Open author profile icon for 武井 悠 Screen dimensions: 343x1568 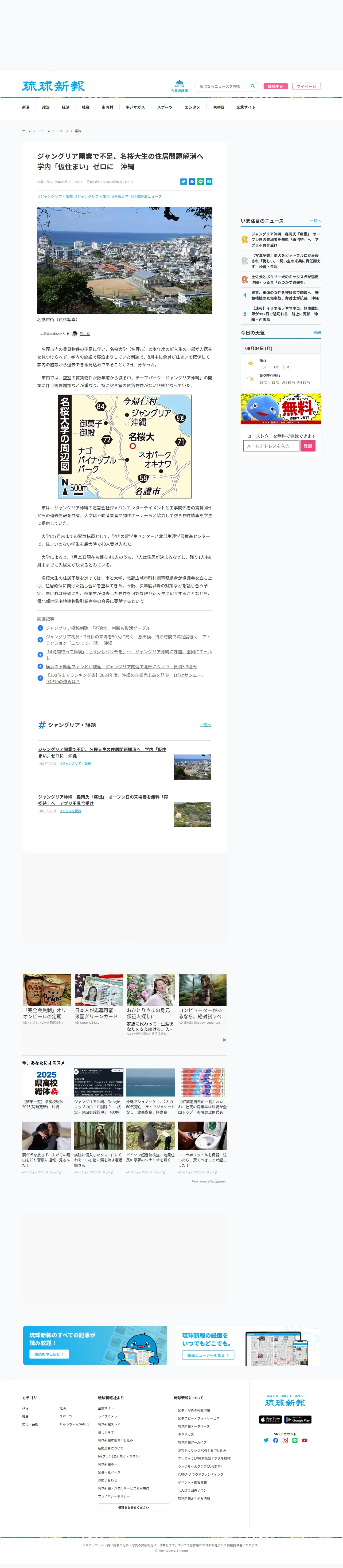[75, 333]
